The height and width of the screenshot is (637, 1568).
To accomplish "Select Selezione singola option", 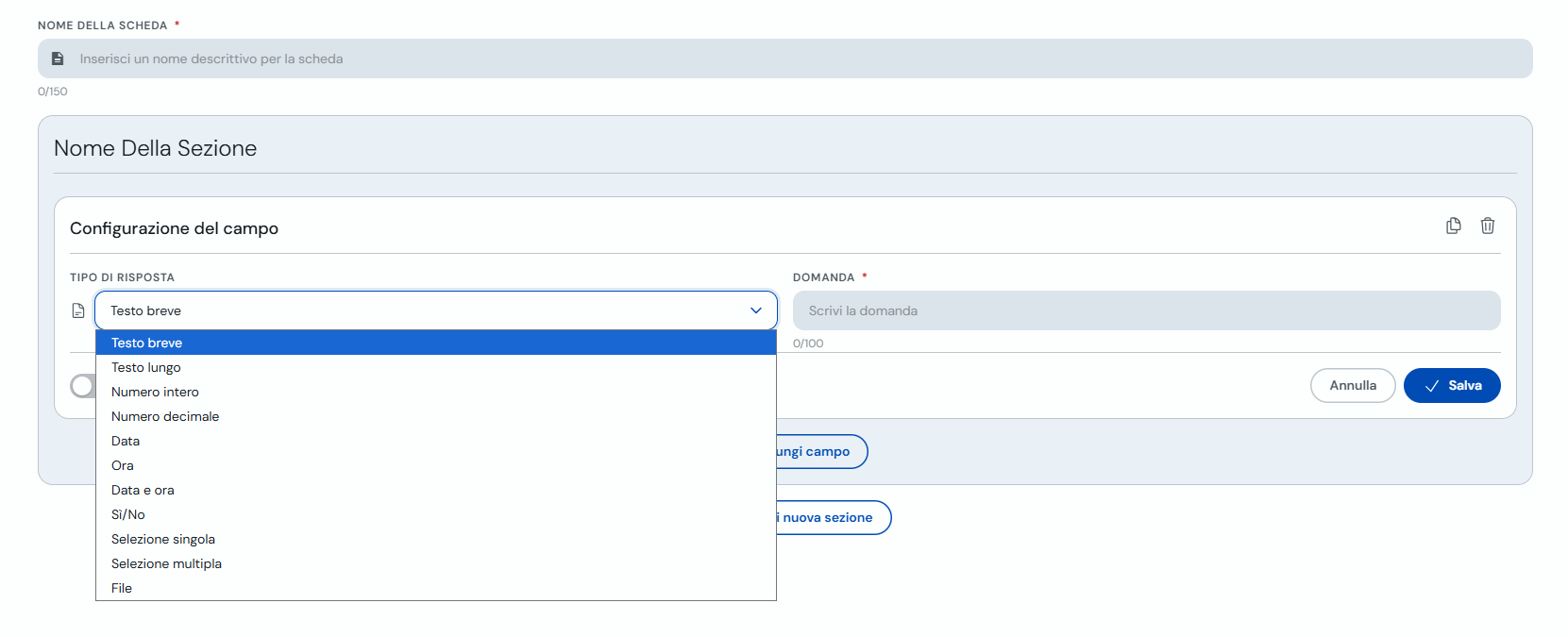I will 436,539.
